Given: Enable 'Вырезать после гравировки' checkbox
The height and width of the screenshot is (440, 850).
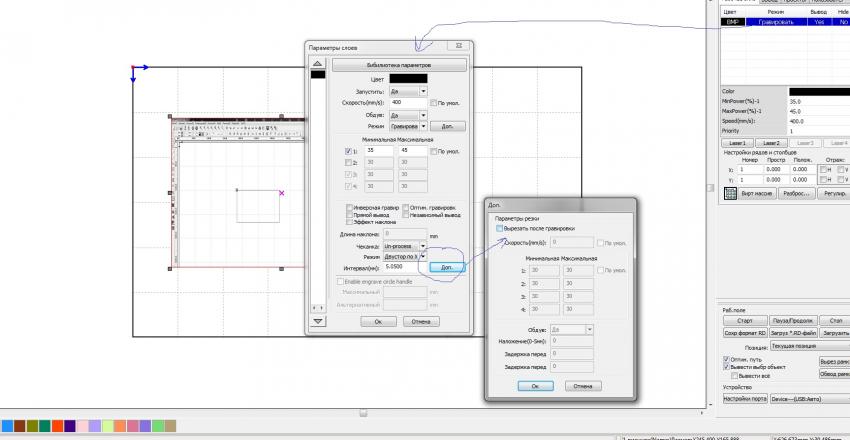Looking at the screenshot, I should (x=499, y=229).
